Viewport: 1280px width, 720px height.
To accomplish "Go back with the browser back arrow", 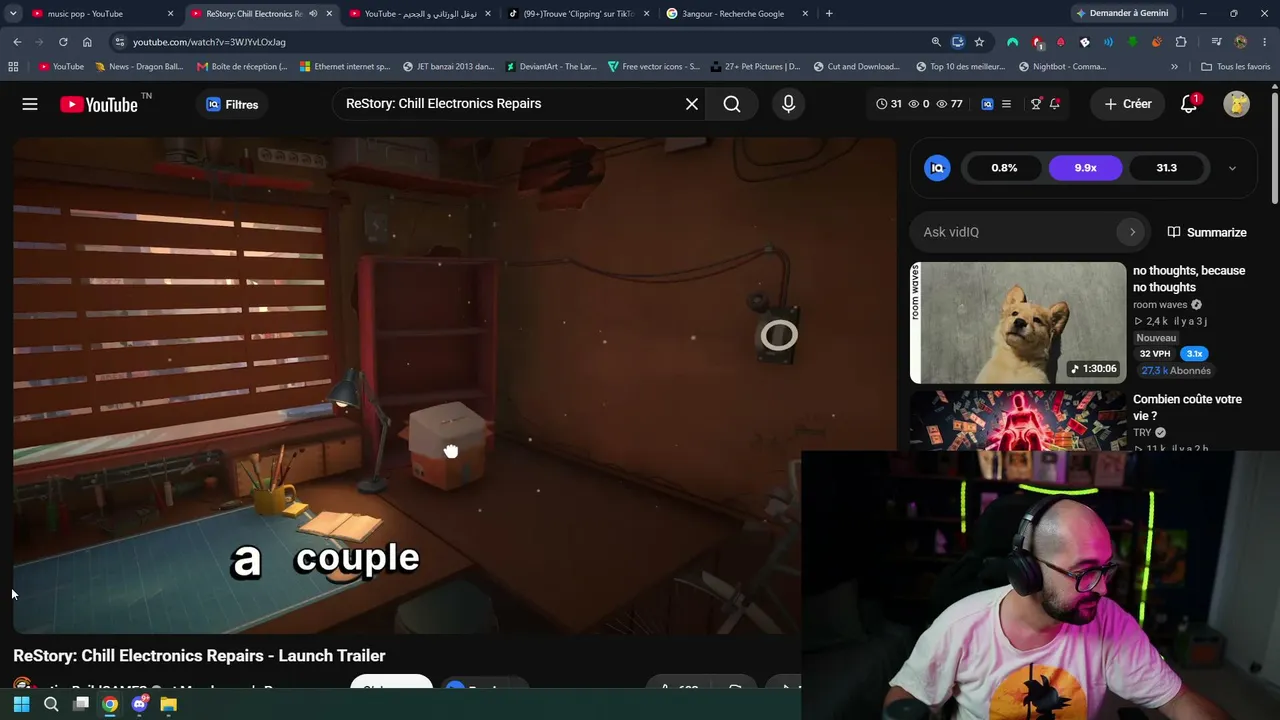I will click(17, 42).
